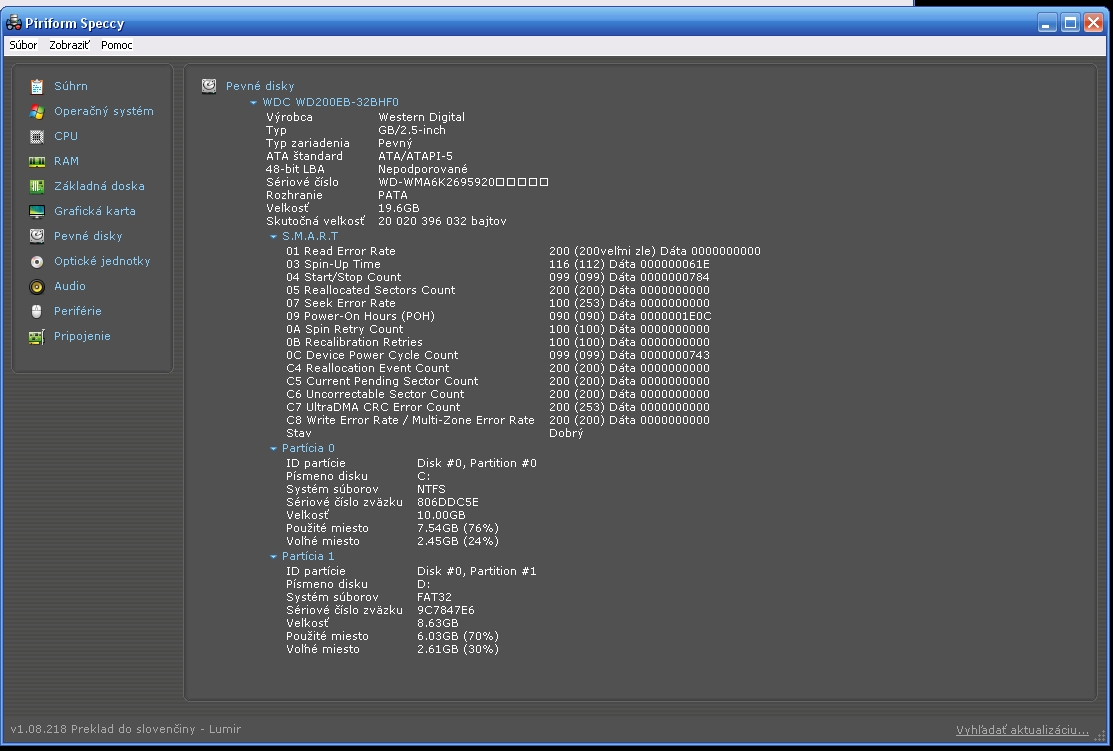Click the Skutočná veľkosť 20 020 396 032 bajtov value

pos(442,221)
